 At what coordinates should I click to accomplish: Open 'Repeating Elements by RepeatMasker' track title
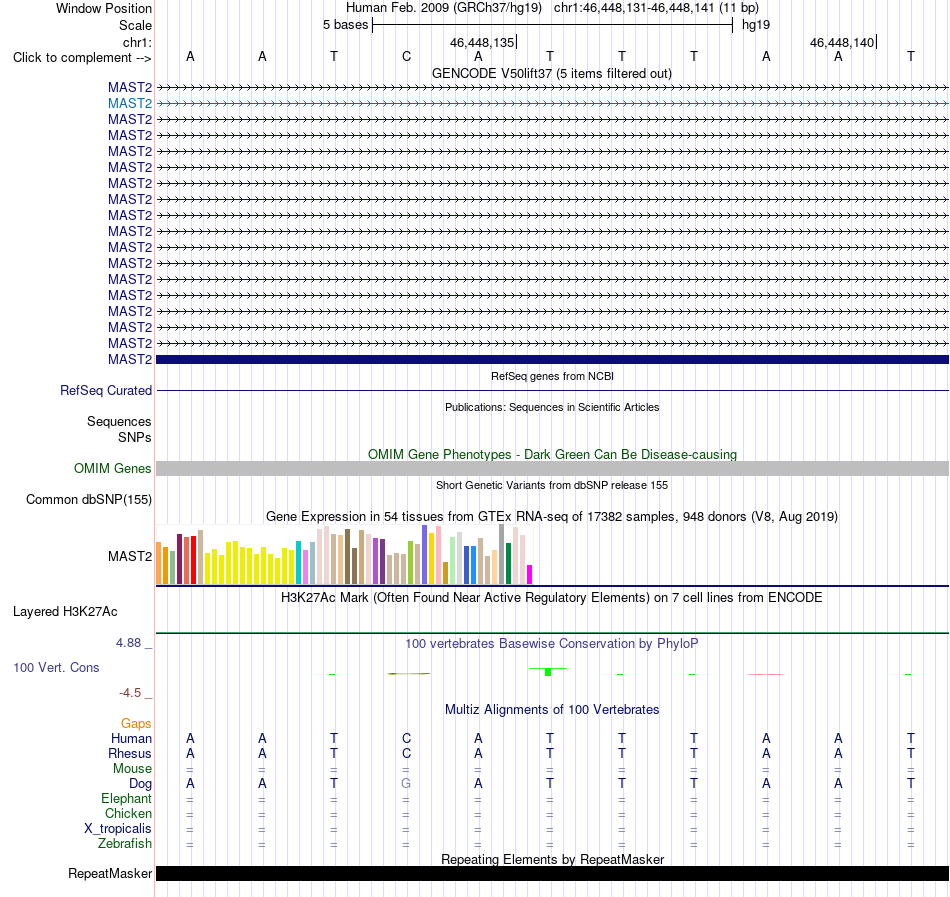pos(552,859)
